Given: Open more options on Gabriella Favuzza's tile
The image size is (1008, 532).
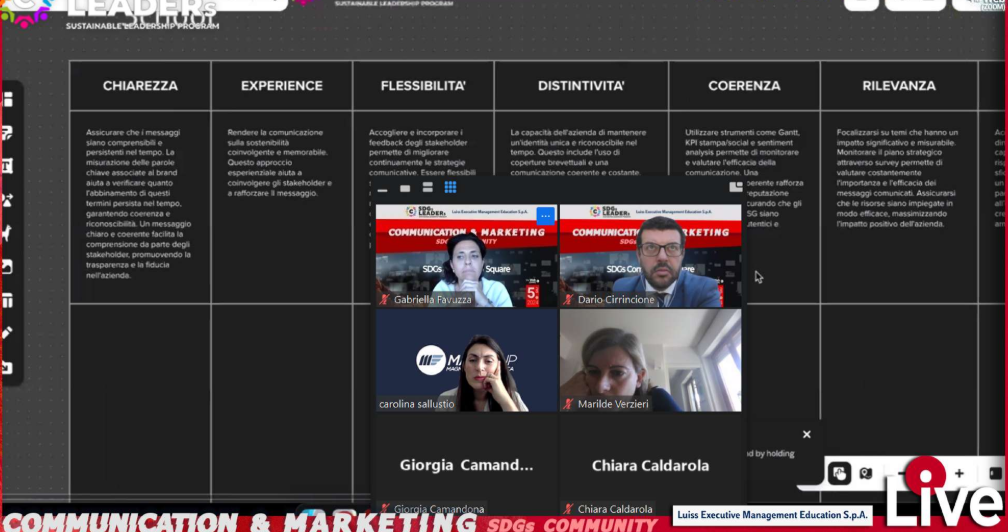Looking at the screenshot, I should 545,215.
